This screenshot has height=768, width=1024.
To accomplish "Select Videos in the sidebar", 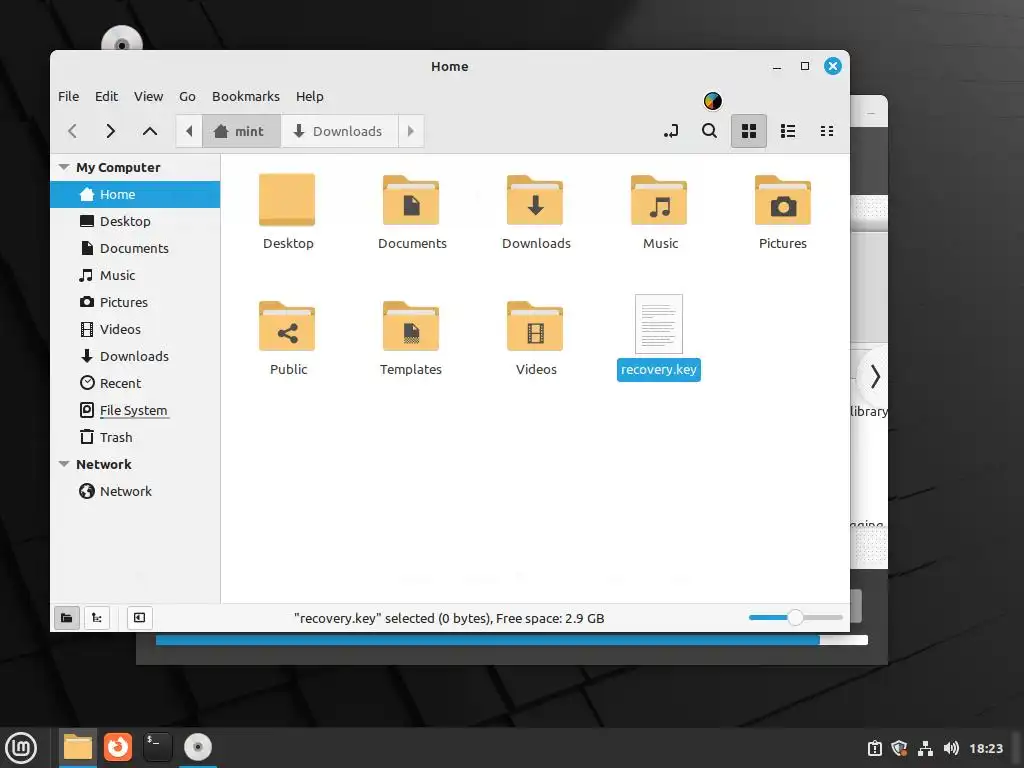I will point(135,329).
